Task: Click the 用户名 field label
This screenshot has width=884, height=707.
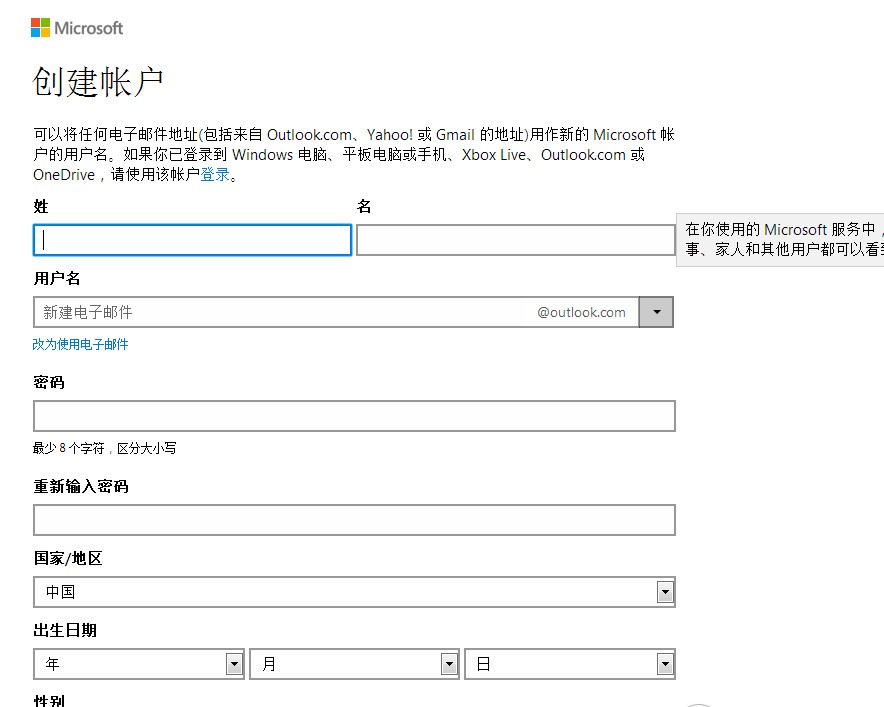Action: 56,278
